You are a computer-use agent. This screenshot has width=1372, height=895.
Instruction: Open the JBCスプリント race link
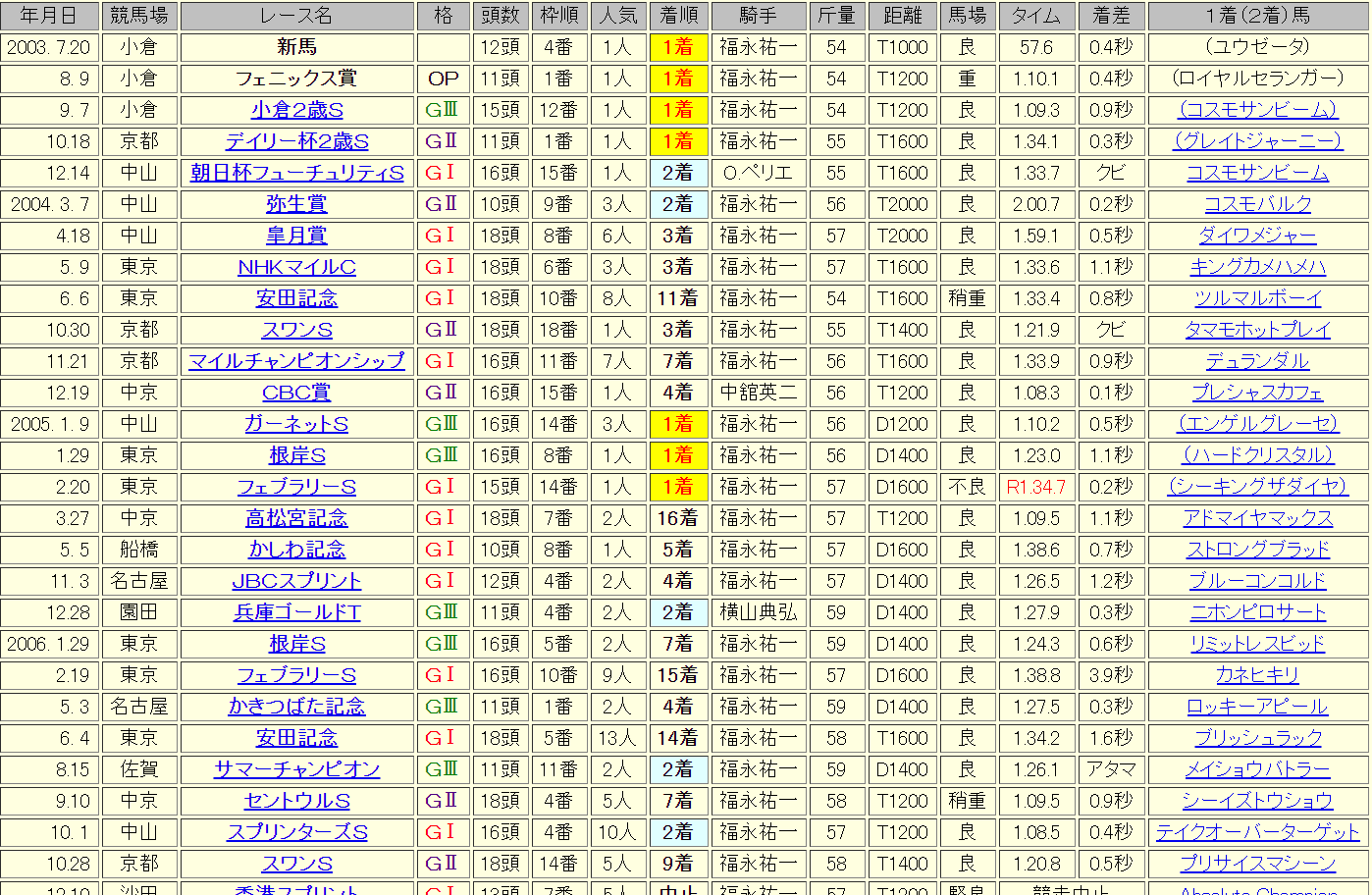(x=296, y=581)
